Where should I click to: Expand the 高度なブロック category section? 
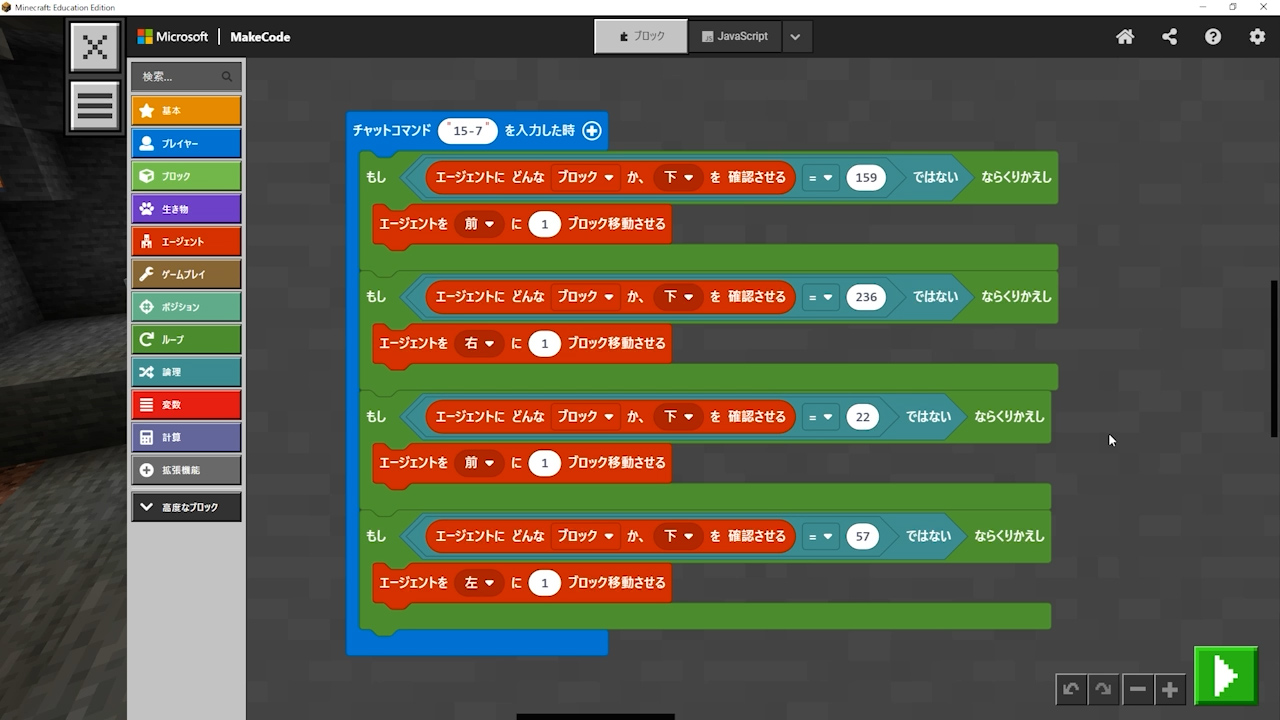click(186, 507)
